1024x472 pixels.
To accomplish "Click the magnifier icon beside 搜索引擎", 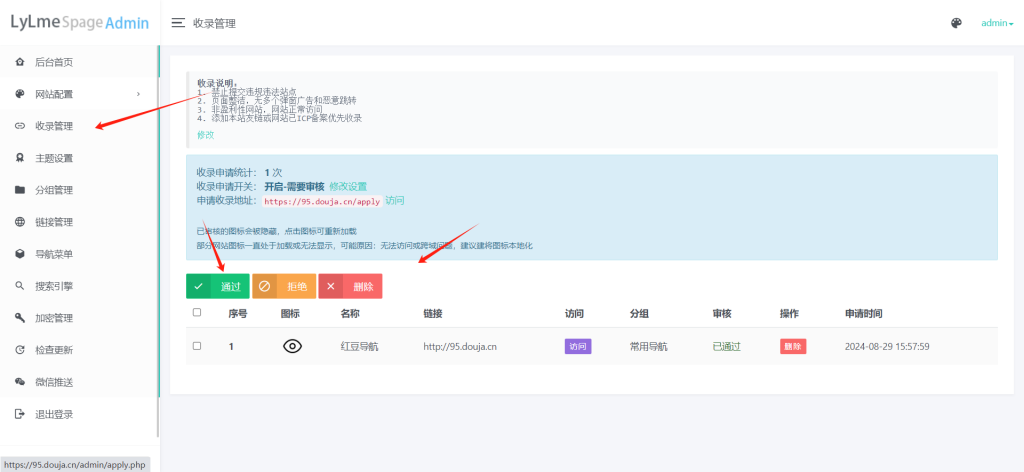I will click(20, 286).
